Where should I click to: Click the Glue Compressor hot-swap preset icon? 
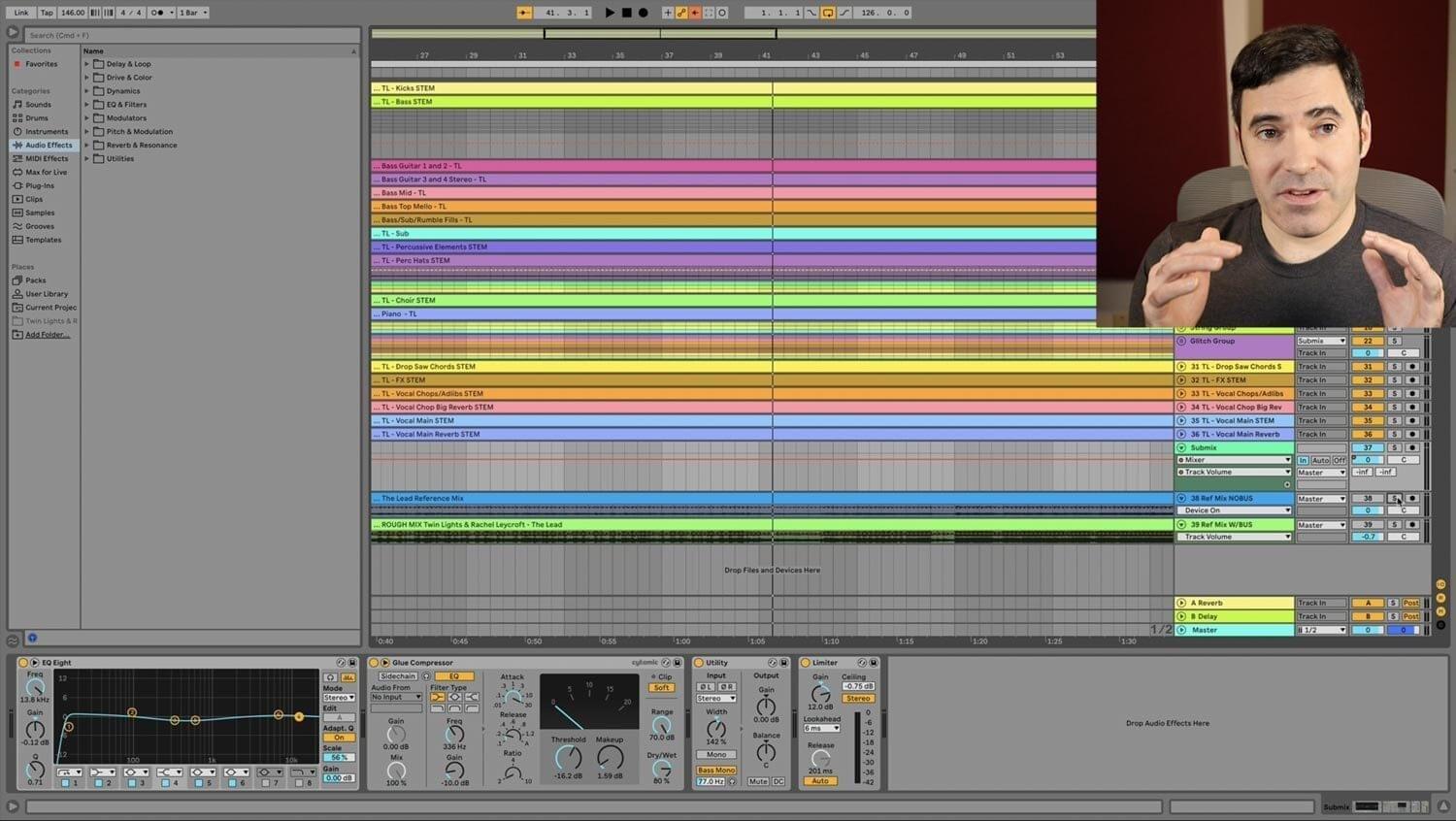coord(666,663)
